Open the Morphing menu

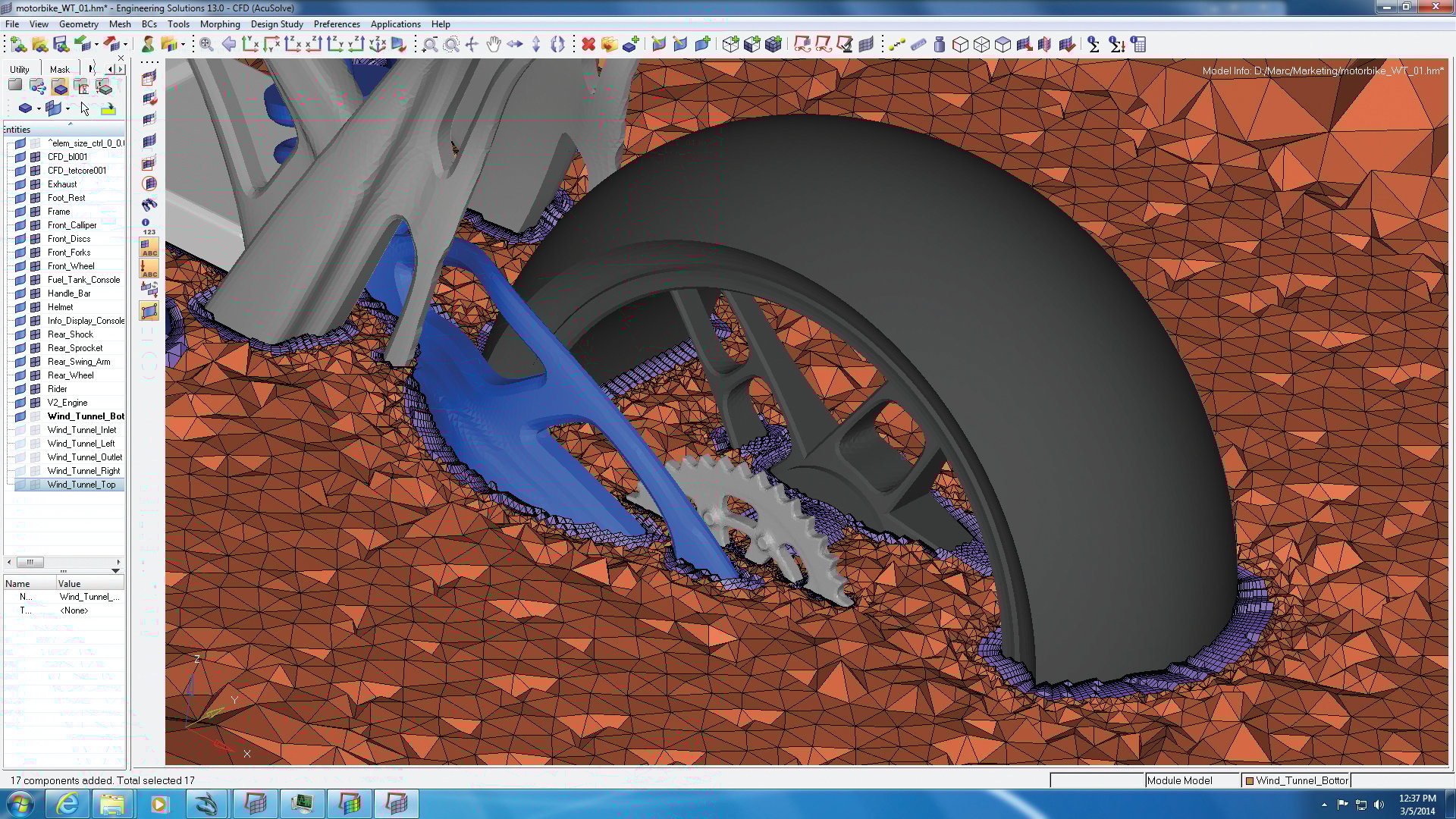220,24
